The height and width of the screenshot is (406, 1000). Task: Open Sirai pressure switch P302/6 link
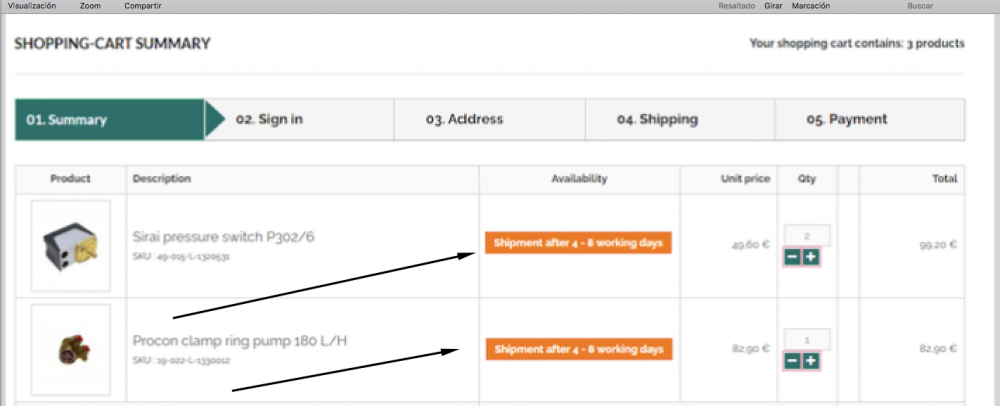pos(224,237)
